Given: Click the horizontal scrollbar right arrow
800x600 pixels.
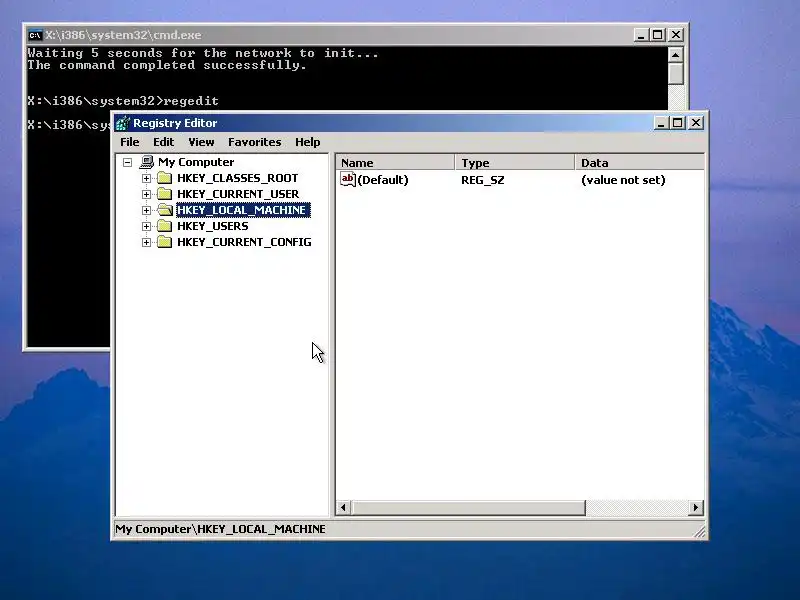Looking at the screenshot, I should point(696,508).
